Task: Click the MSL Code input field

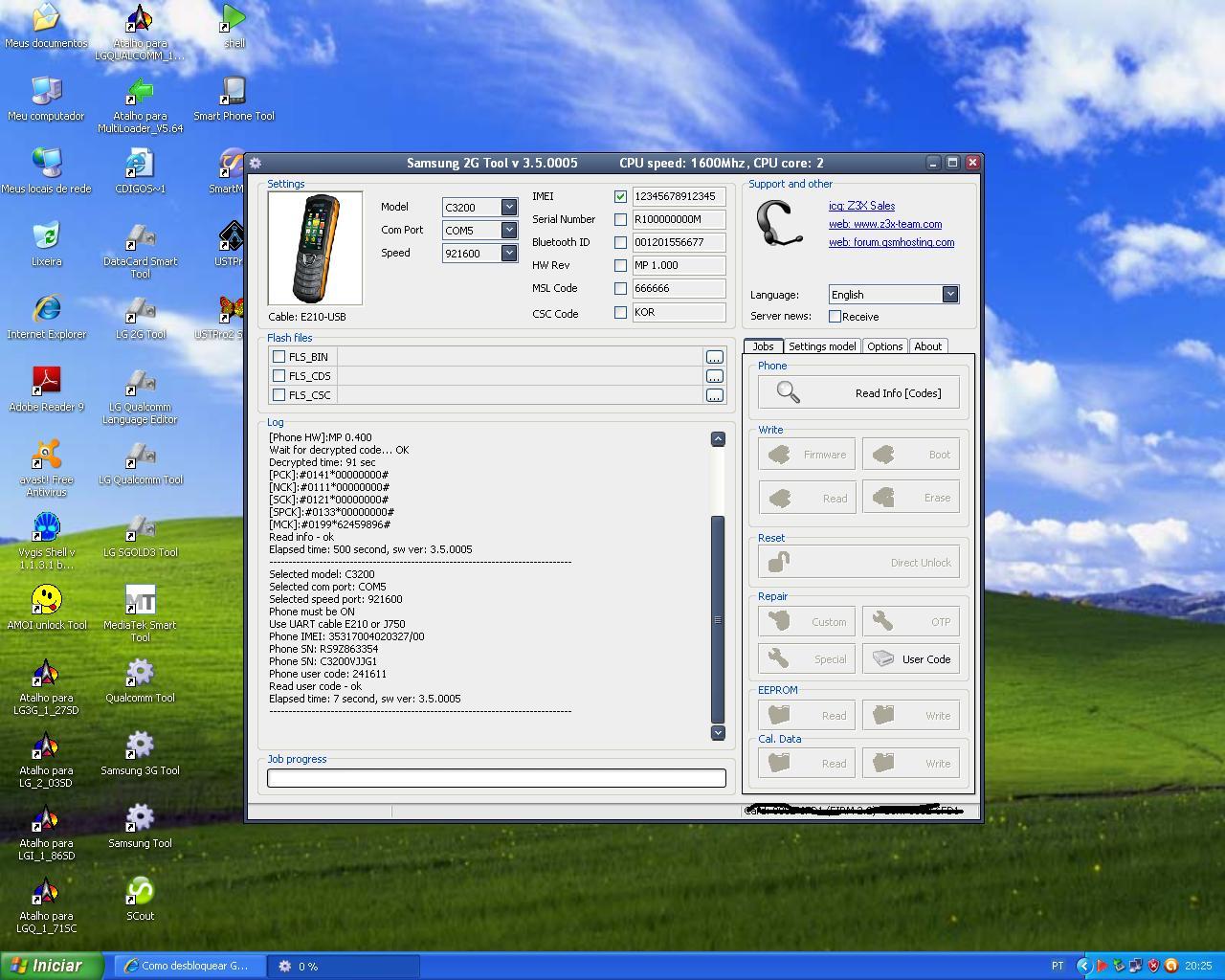Action: pos(679,288)
